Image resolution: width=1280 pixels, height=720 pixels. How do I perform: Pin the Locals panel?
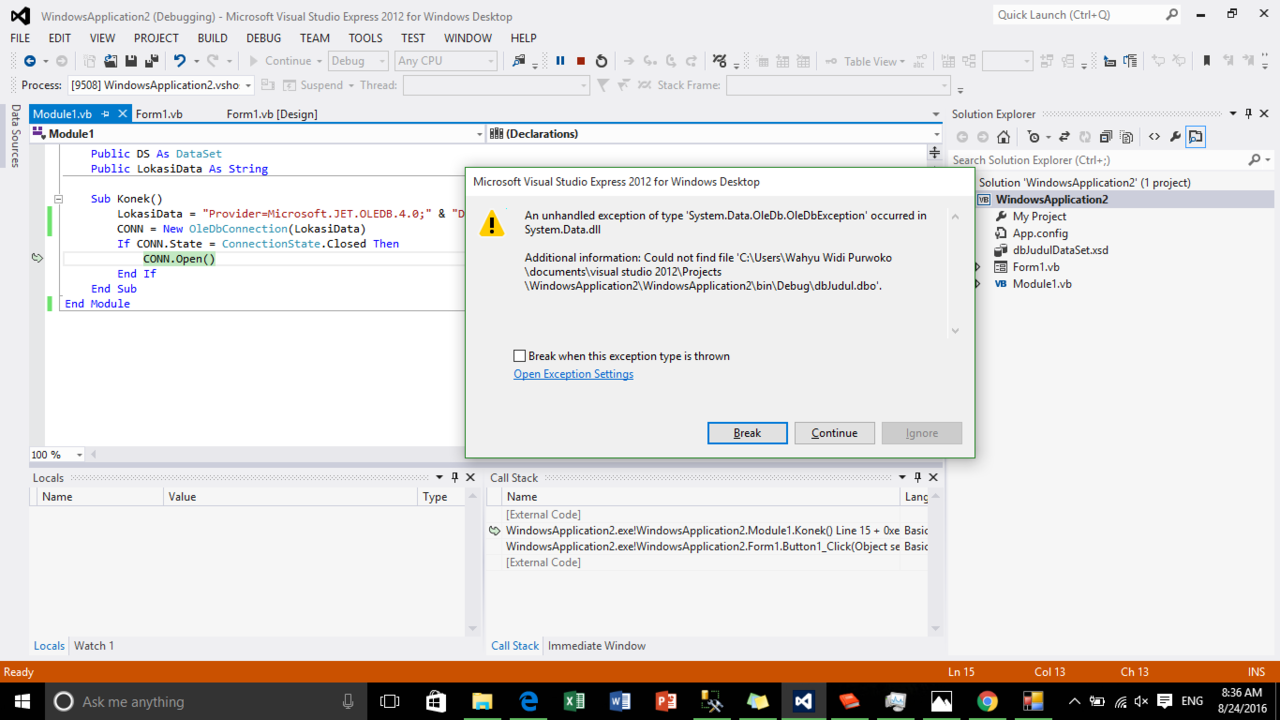point(455,478)
